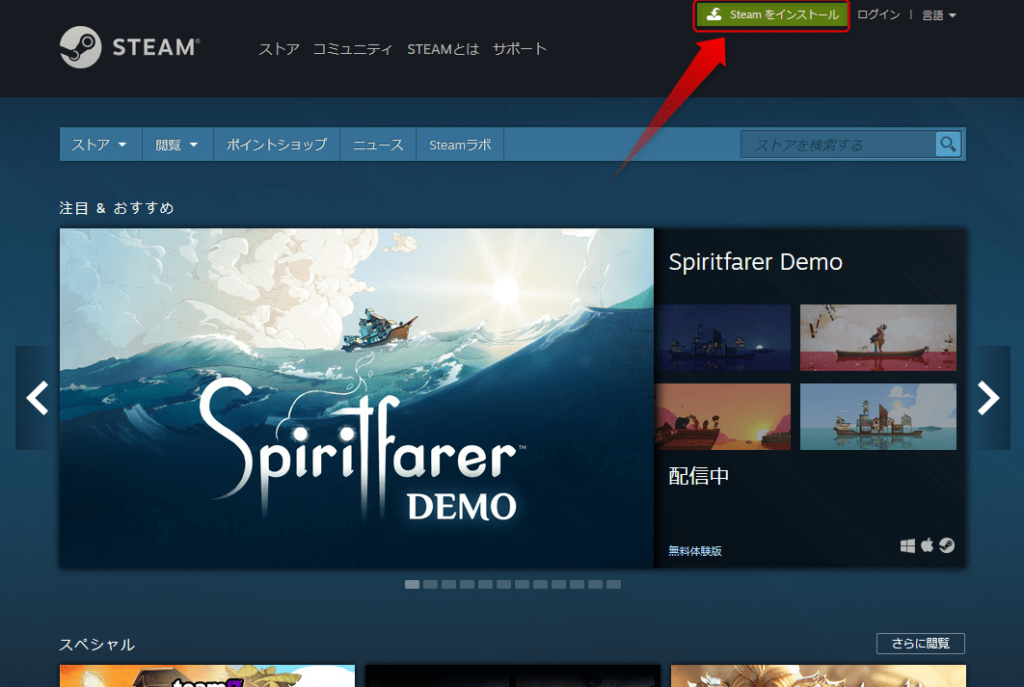Click the Windows platform icon
This screenshot has width=1024, height=687.
click(x=907, y=545)
